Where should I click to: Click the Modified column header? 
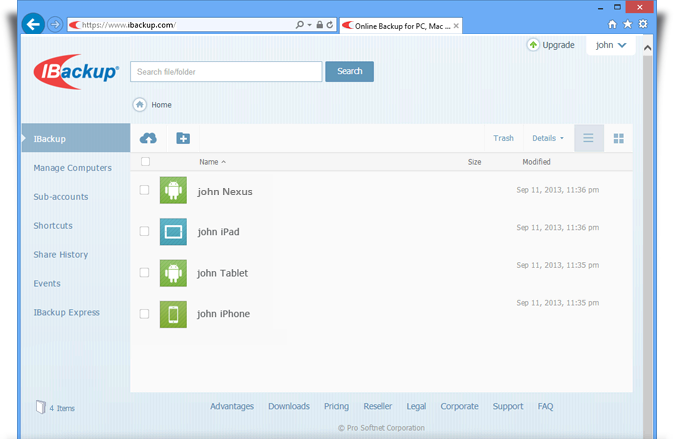point(536,162)
